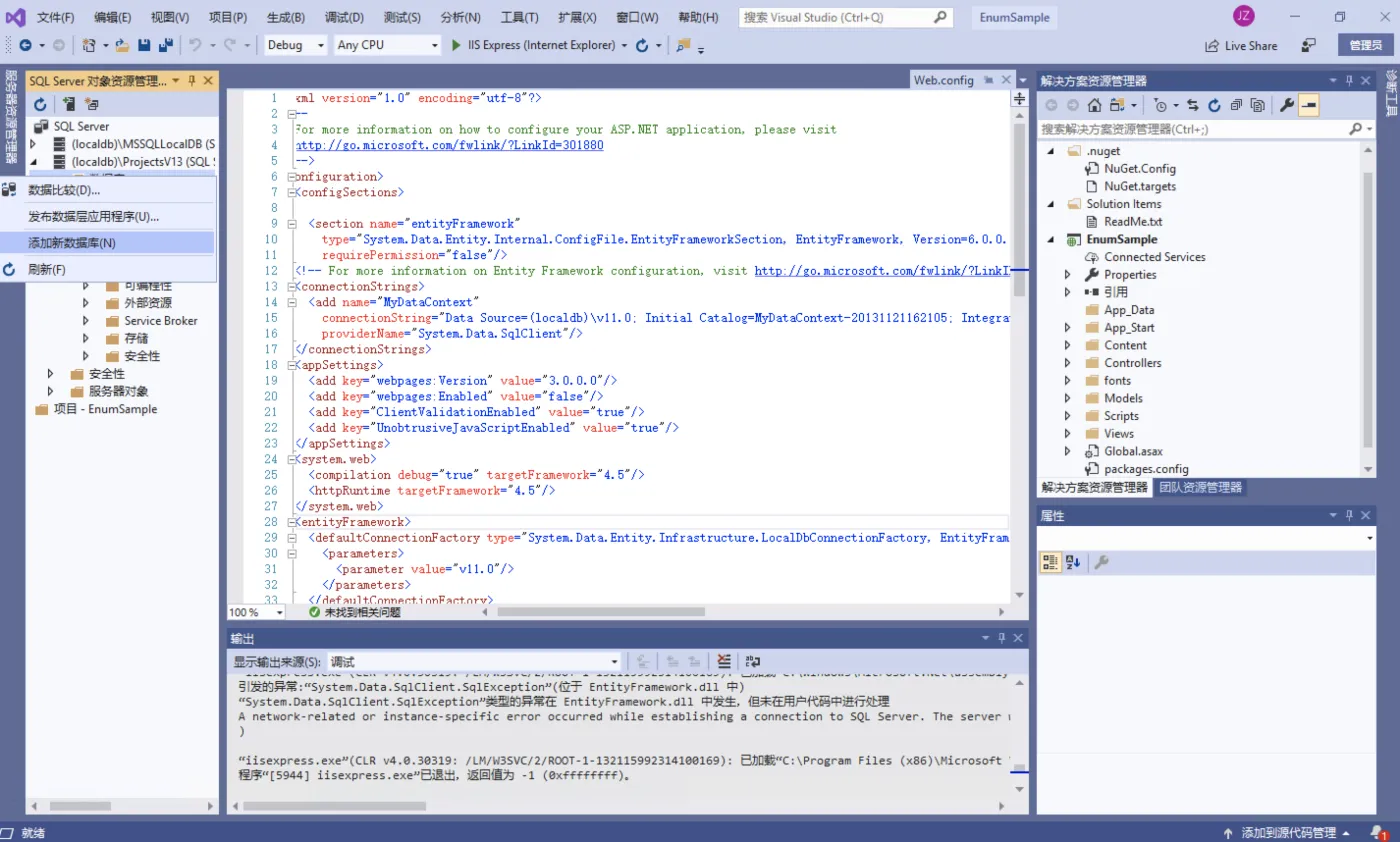Collapse the (localdb)\ProjectsV13 server node

[x=32, y=162]
